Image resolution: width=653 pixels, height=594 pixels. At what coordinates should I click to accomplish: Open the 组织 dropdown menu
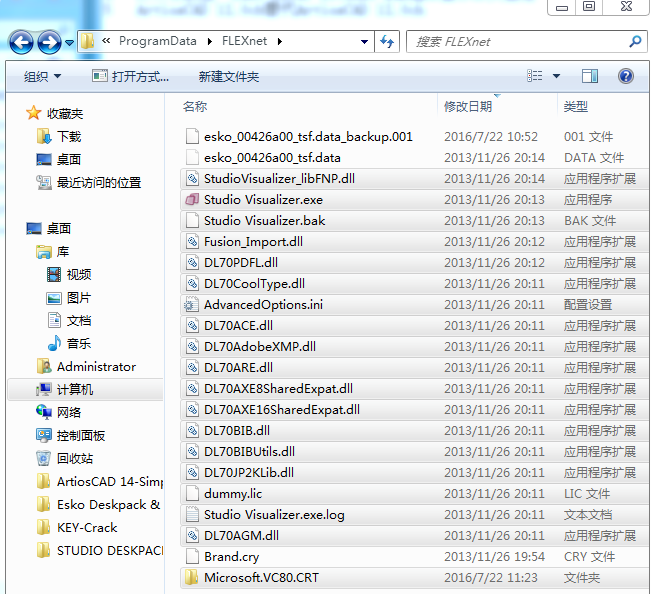pos(42,76)
